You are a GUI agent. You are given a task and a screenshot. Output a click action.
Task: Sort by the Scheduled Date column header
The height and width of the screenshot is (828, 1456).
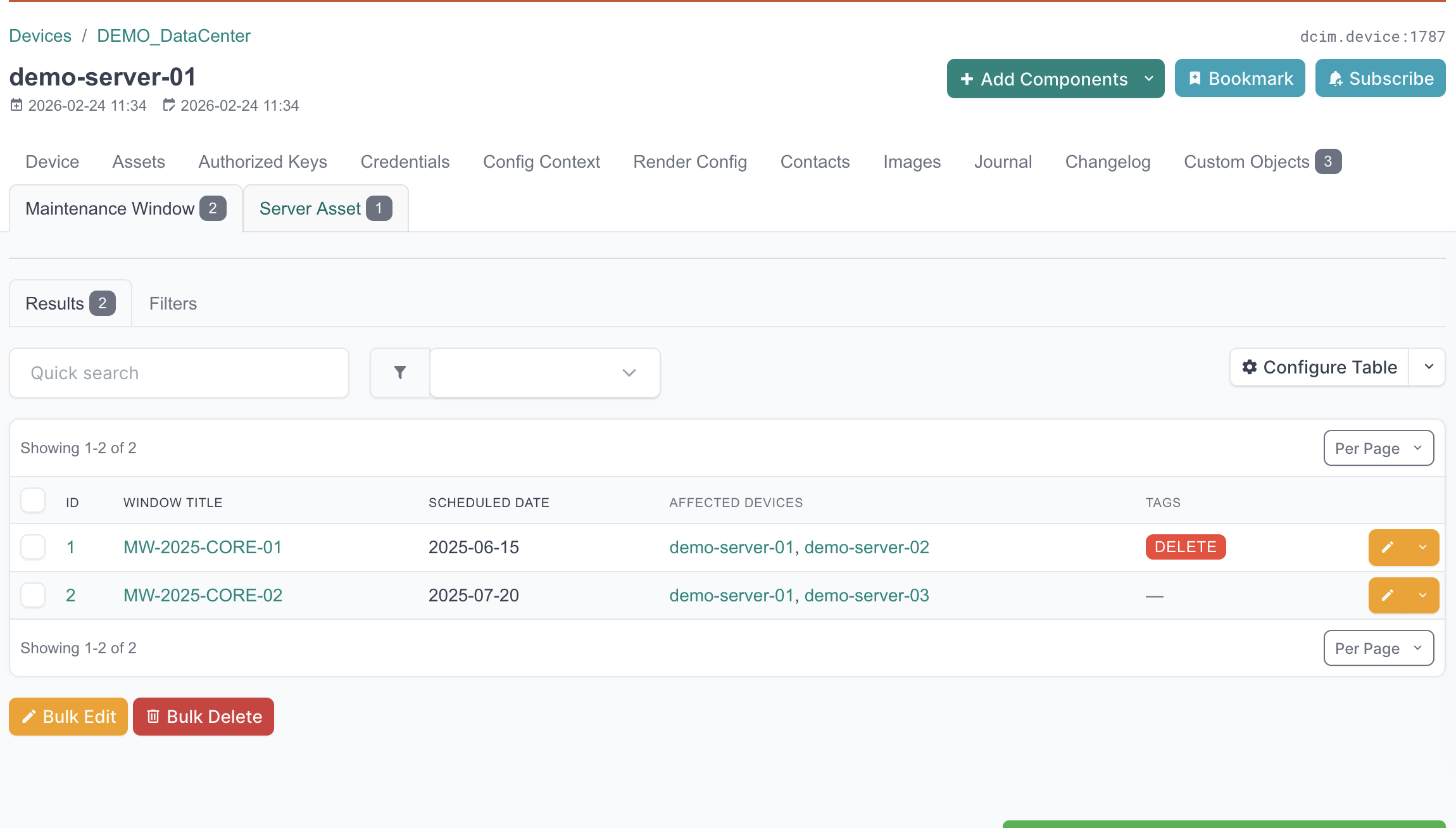click(489, 503)
